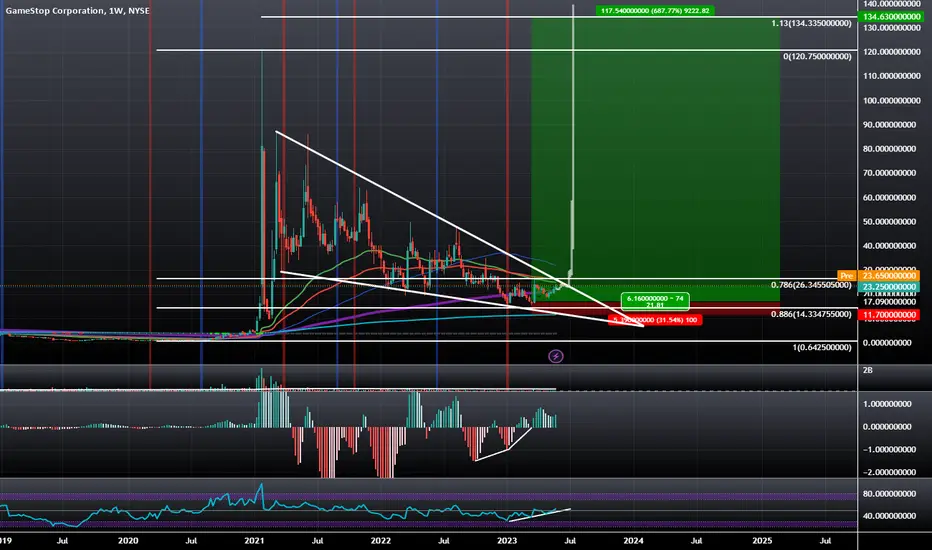Click the green 134.630000000 price axis tag
The width and height of the screenshot is (932, 550).
pos(890,17)
